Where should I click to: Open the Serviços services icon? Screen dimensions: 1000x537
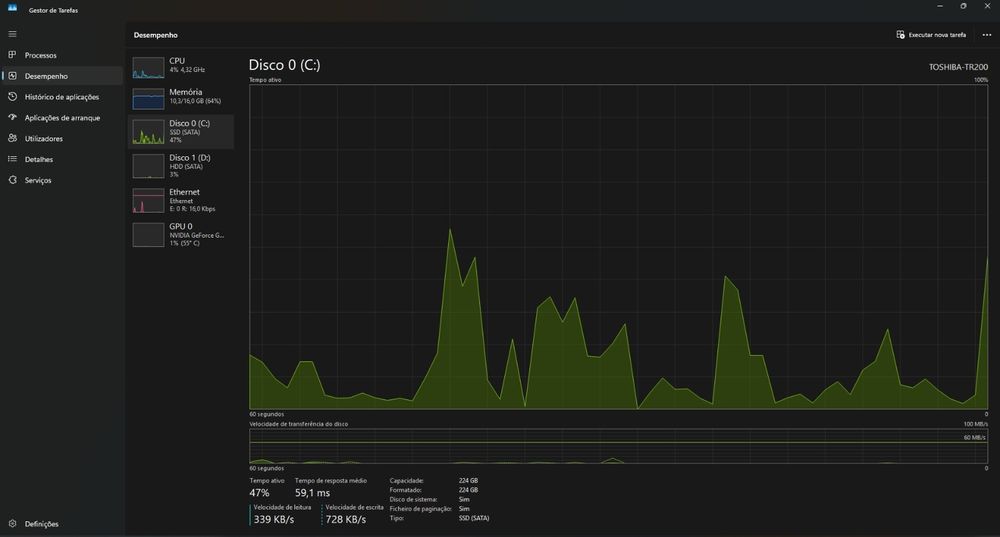pos(12,180)
